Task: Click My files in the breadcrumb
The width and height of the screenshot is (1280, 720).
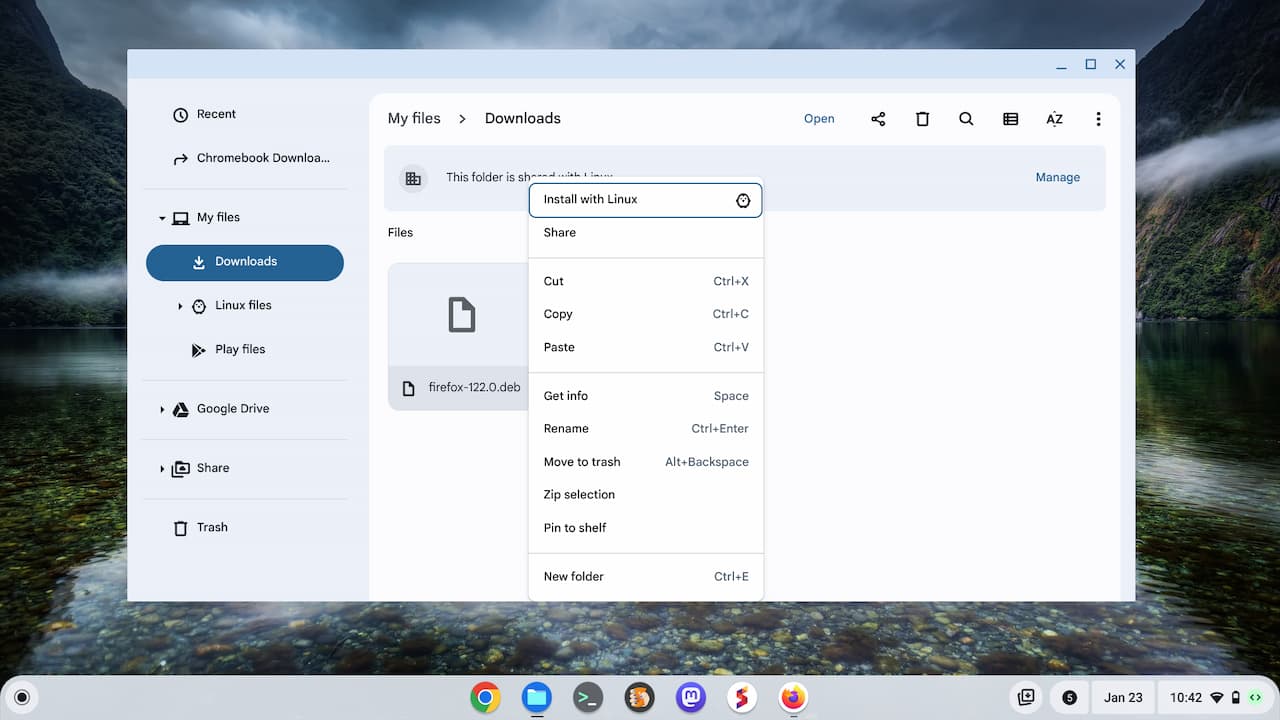Action: (414, 118)
